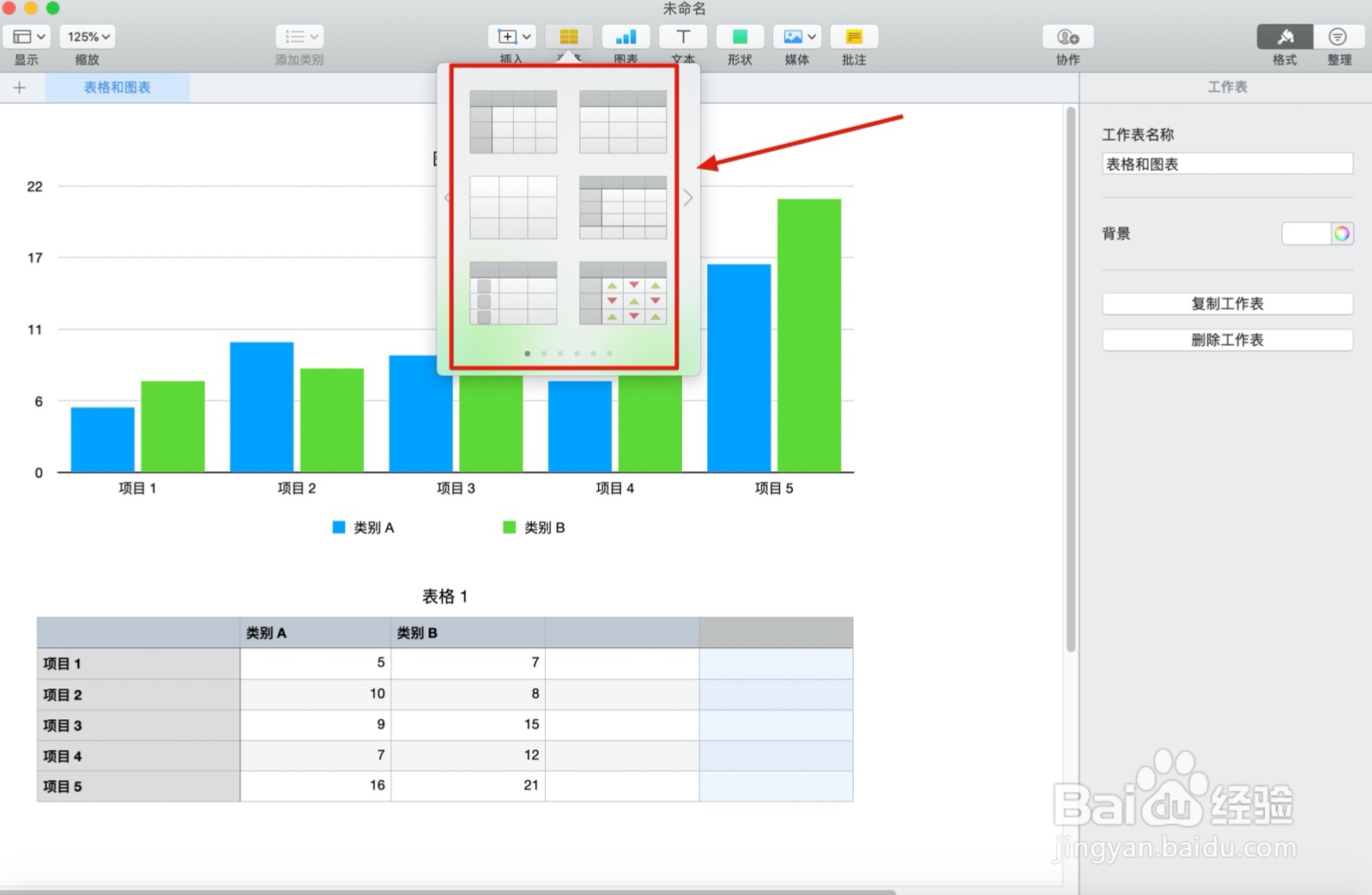Click the background color well
1372x895 pixels.
1306,233
